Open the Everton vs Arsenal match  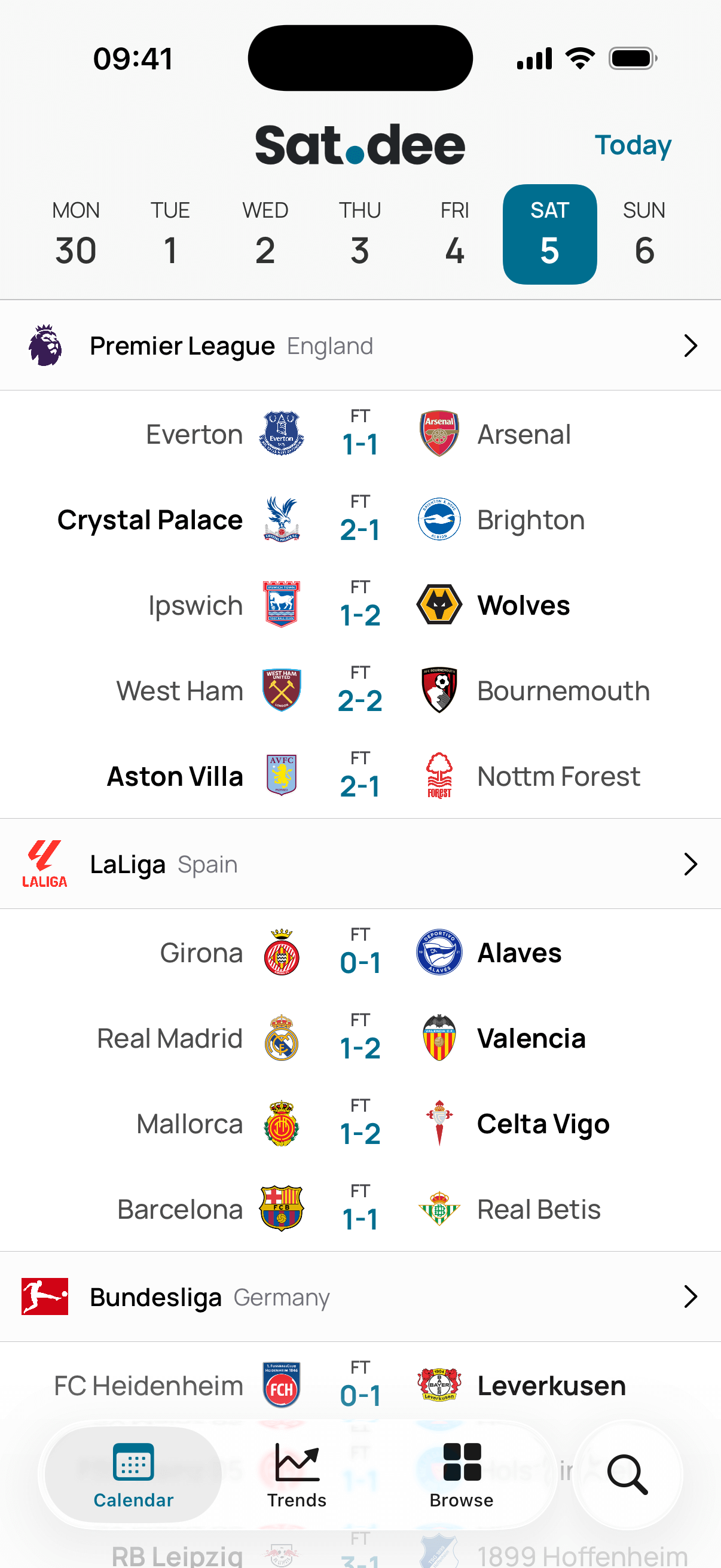360,434
